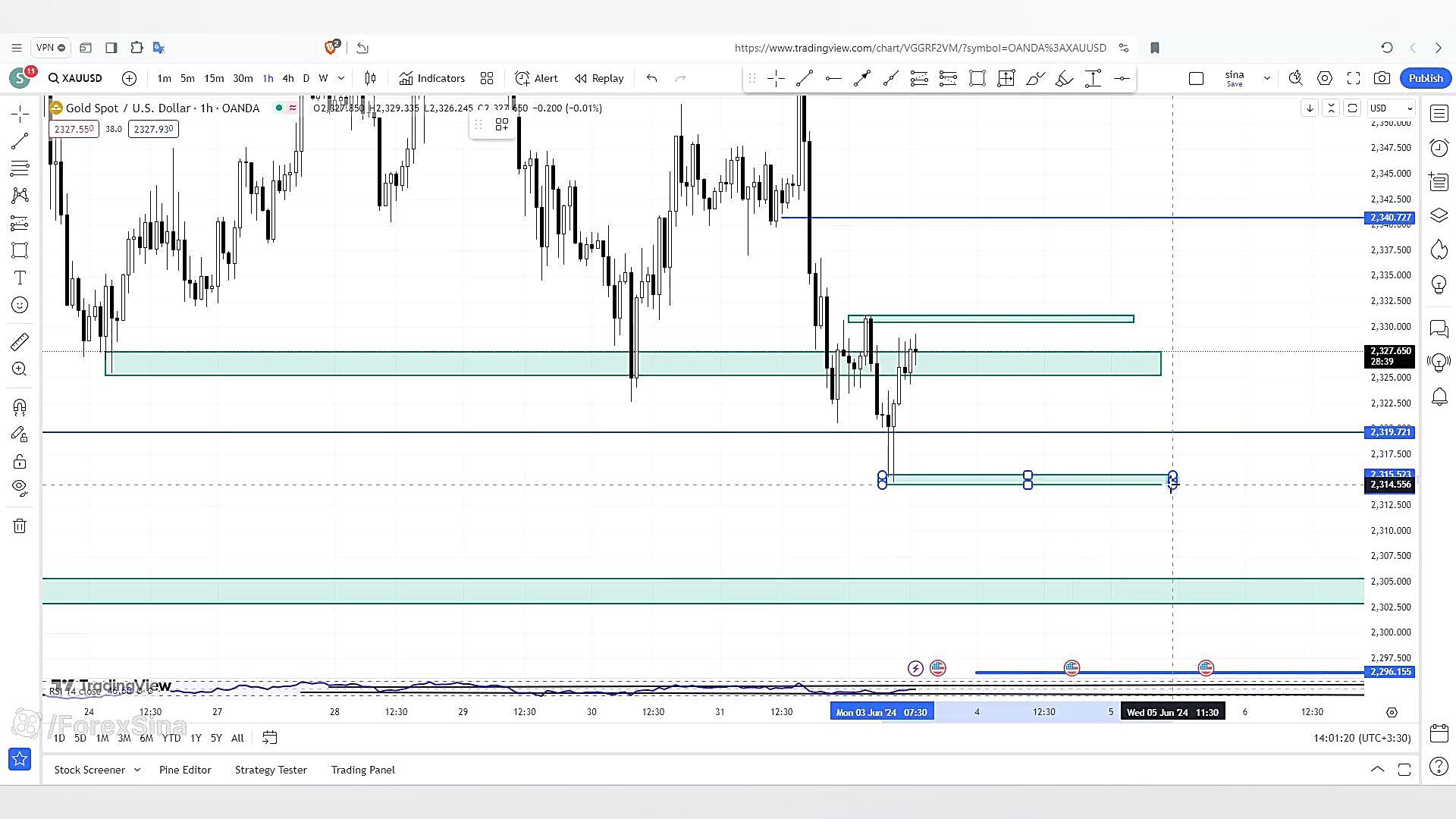Open the Object Tree layers panel
The height and width of the screenshot is (819, 1456).
tap(1439, 216)
